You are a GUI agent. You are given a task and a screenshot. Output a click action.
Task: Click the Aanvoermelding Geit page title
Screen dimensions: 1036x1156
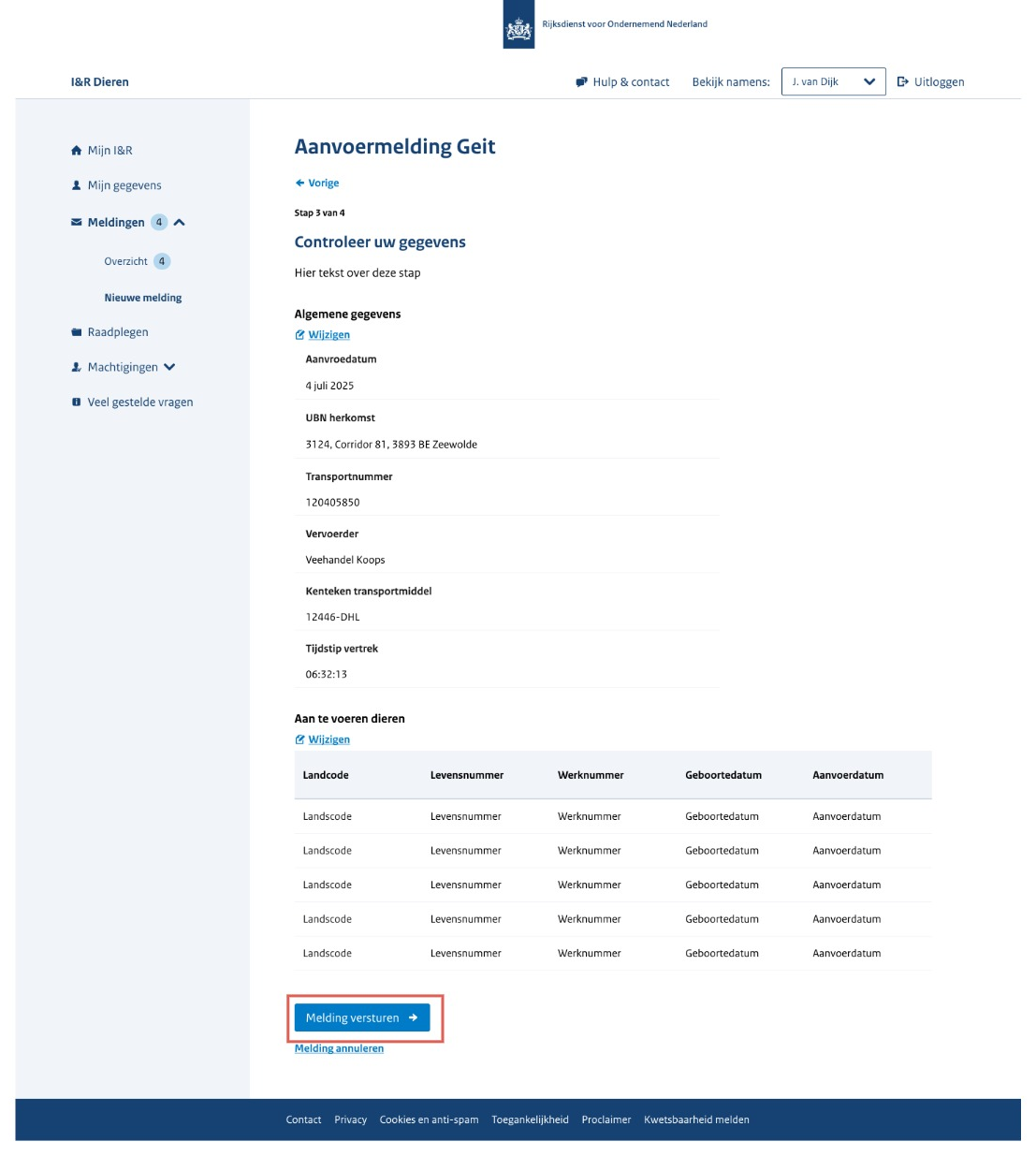click(395, 147)
